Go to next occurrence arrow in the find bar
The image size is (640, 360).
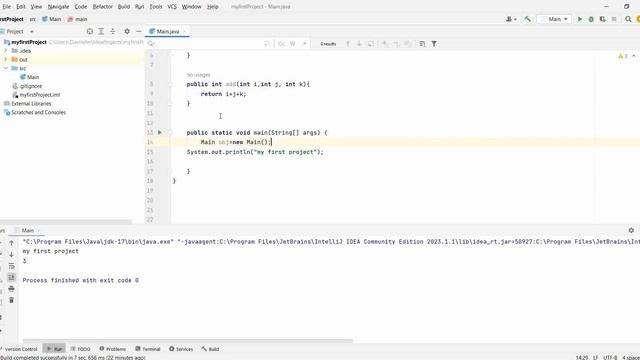coord(359,44)
